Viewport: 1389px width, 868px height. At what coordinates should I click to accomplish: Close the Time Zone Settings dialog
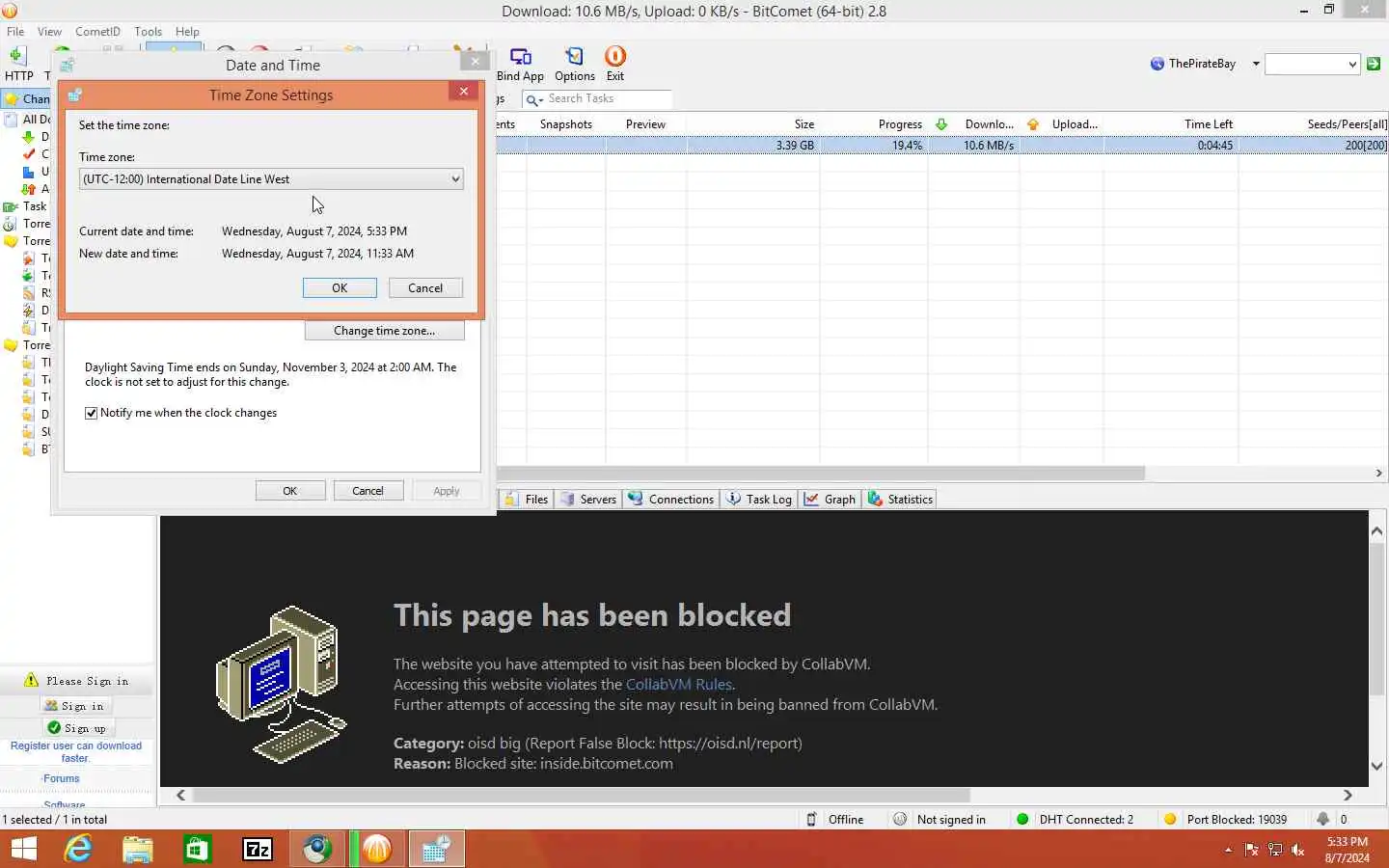[x=463, y=92]
